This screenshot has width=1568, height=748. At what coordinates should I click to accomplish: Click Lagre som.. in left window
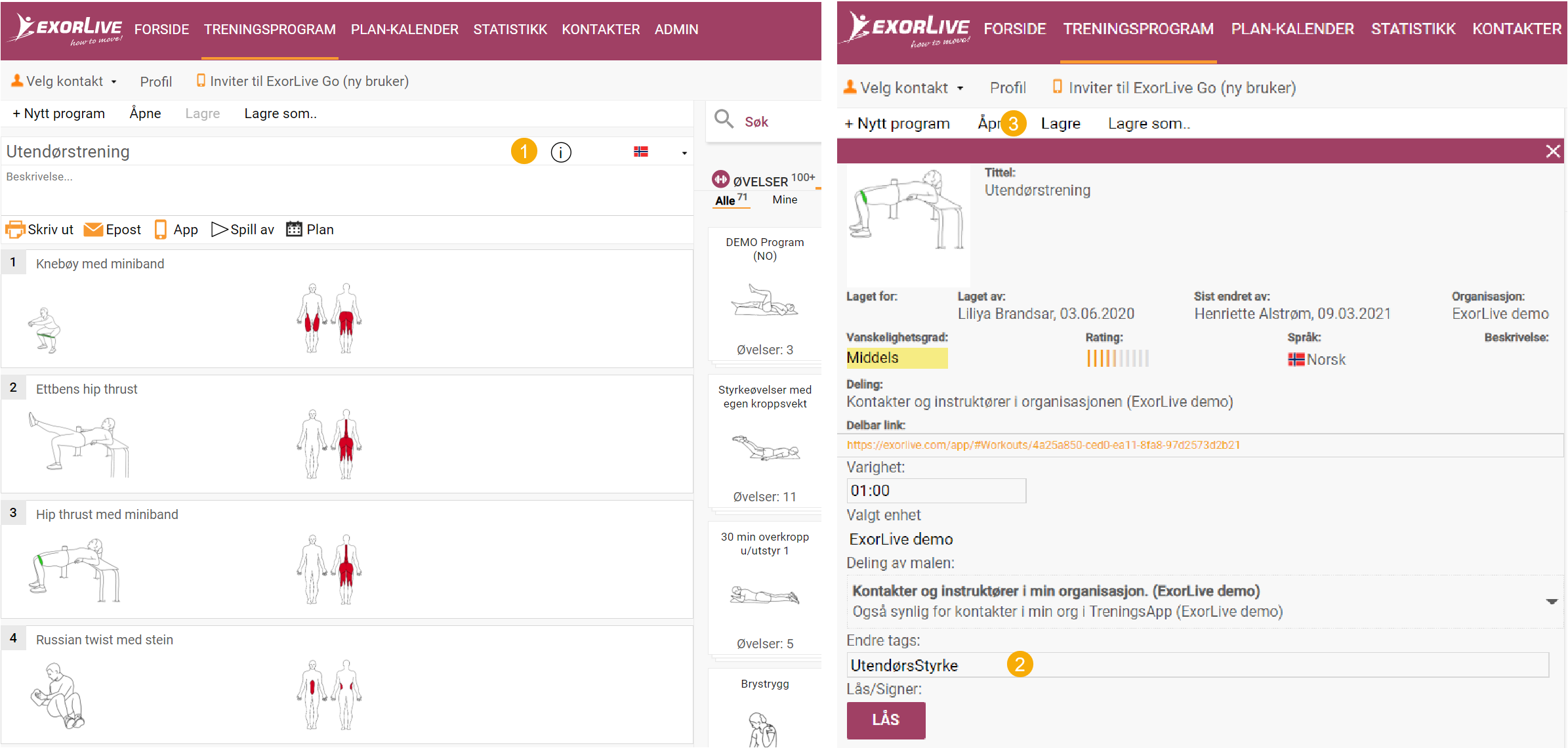281,114
